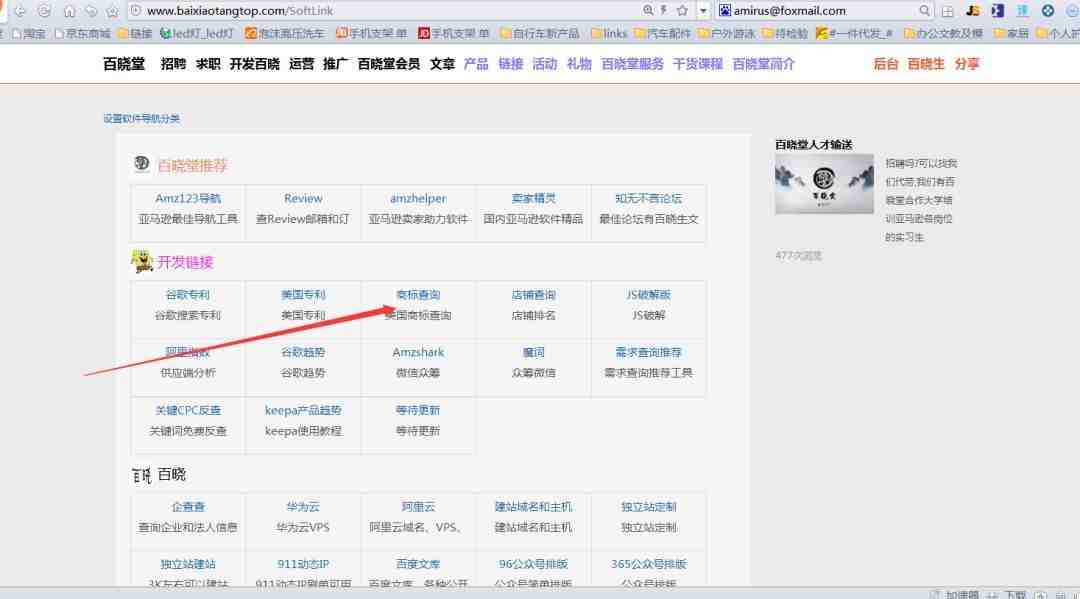Go back with the browser back arrow
1080x599 pixels.
20,11
